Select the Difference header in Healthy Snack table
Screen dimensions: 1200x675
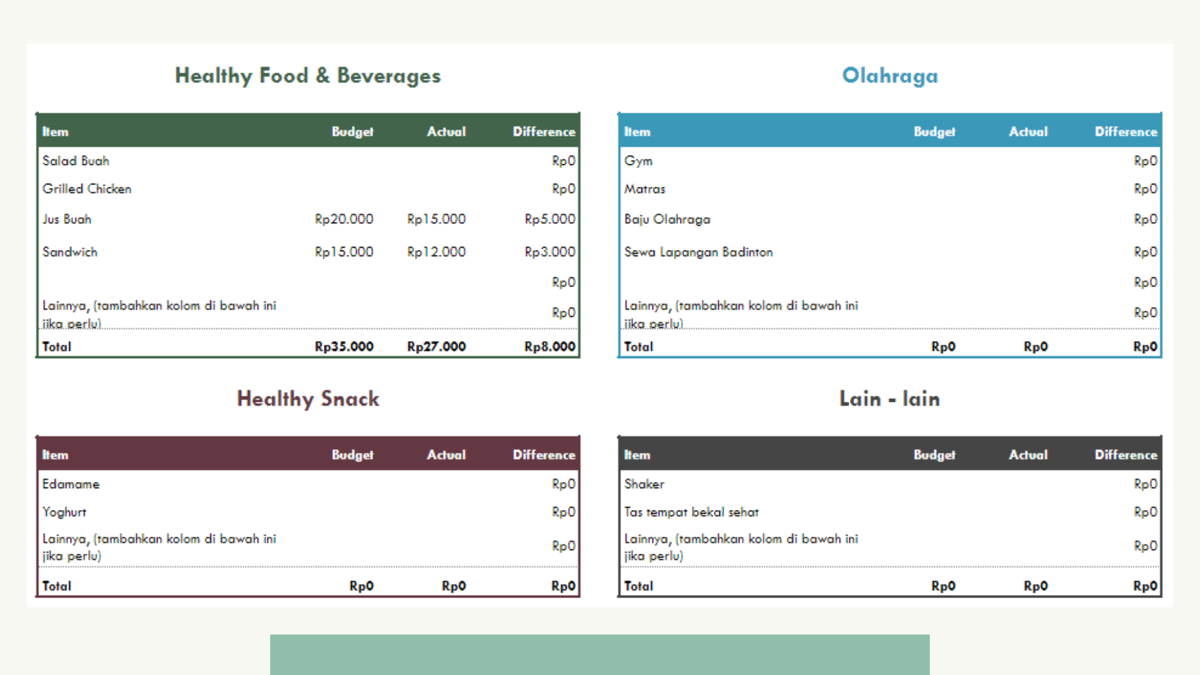click(543, 454)
